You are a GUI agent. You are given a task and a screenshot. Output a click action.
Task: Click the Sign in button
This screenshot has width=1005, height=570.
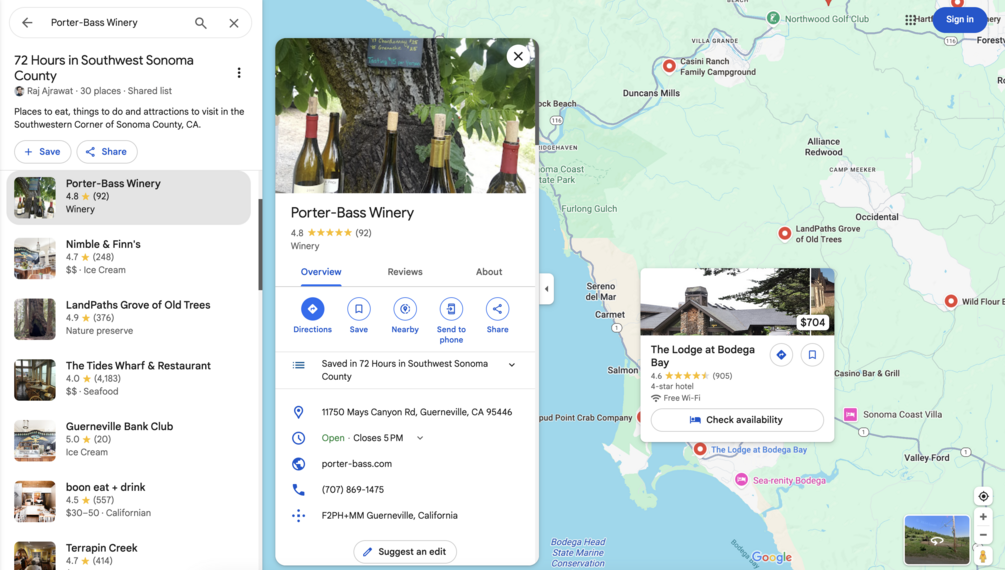pyautogui.click(x=959, y=19)
